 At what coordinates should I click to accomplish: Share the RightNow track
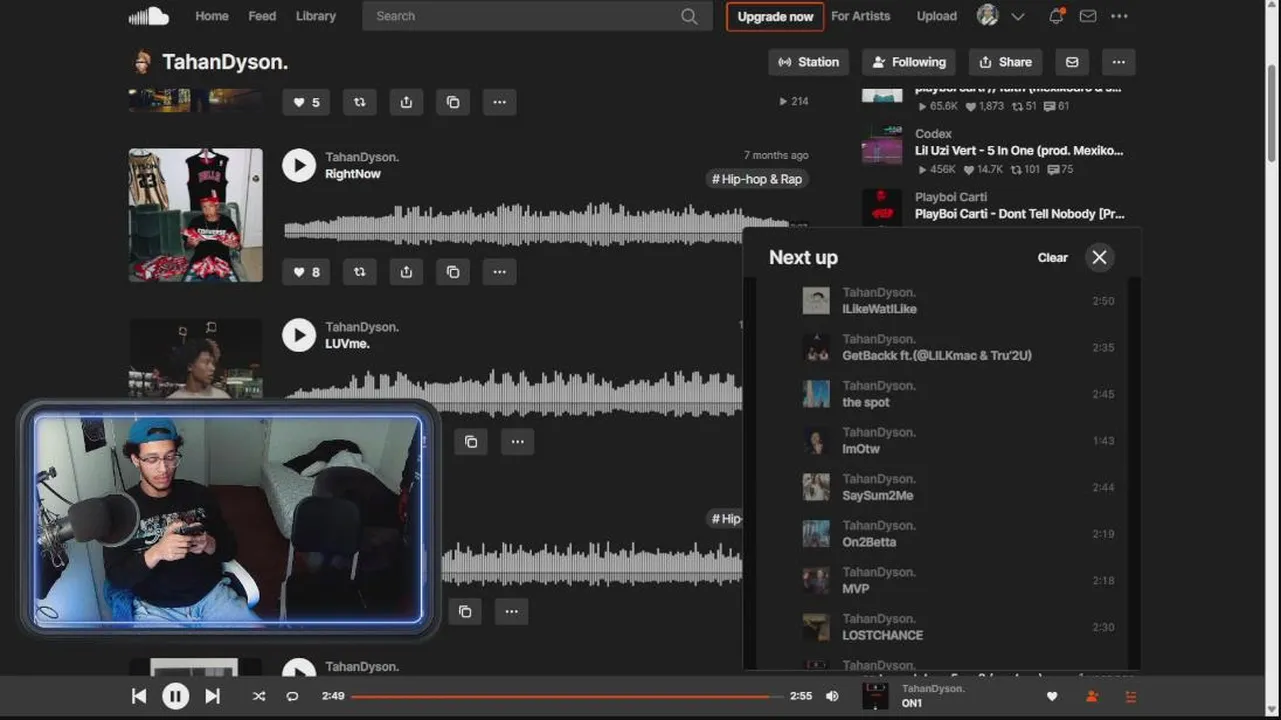coord(406,272)
